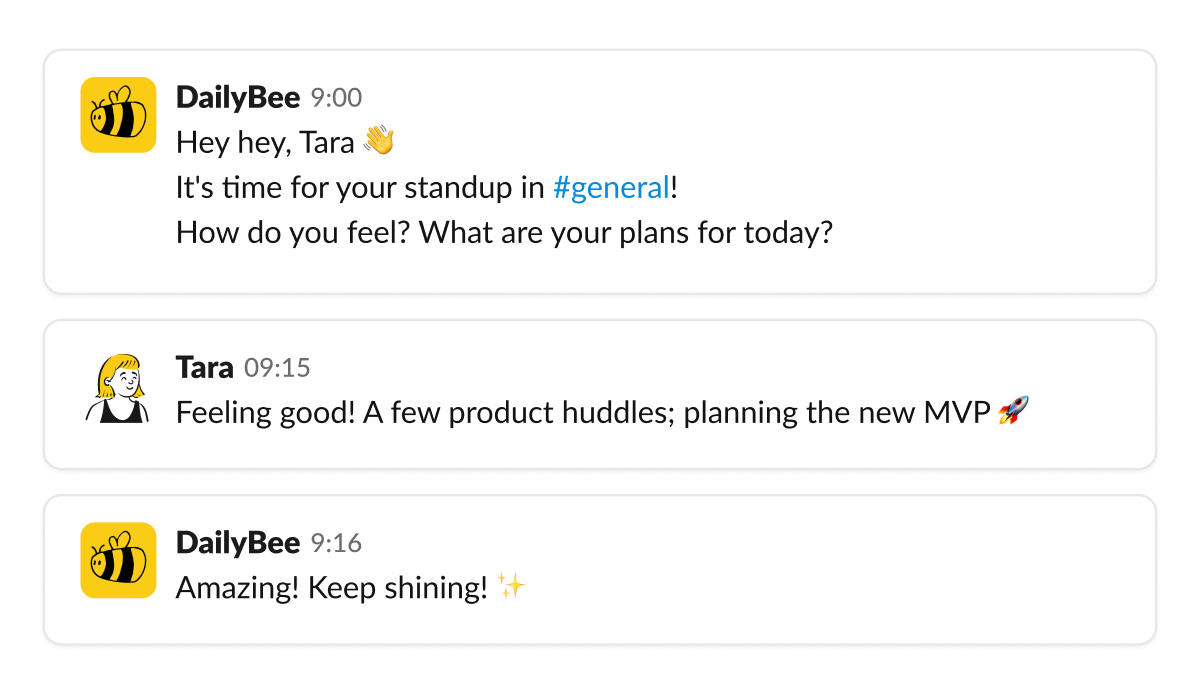Click the Tara sender name
The image size is (1200, 693).
click(205, 367)
